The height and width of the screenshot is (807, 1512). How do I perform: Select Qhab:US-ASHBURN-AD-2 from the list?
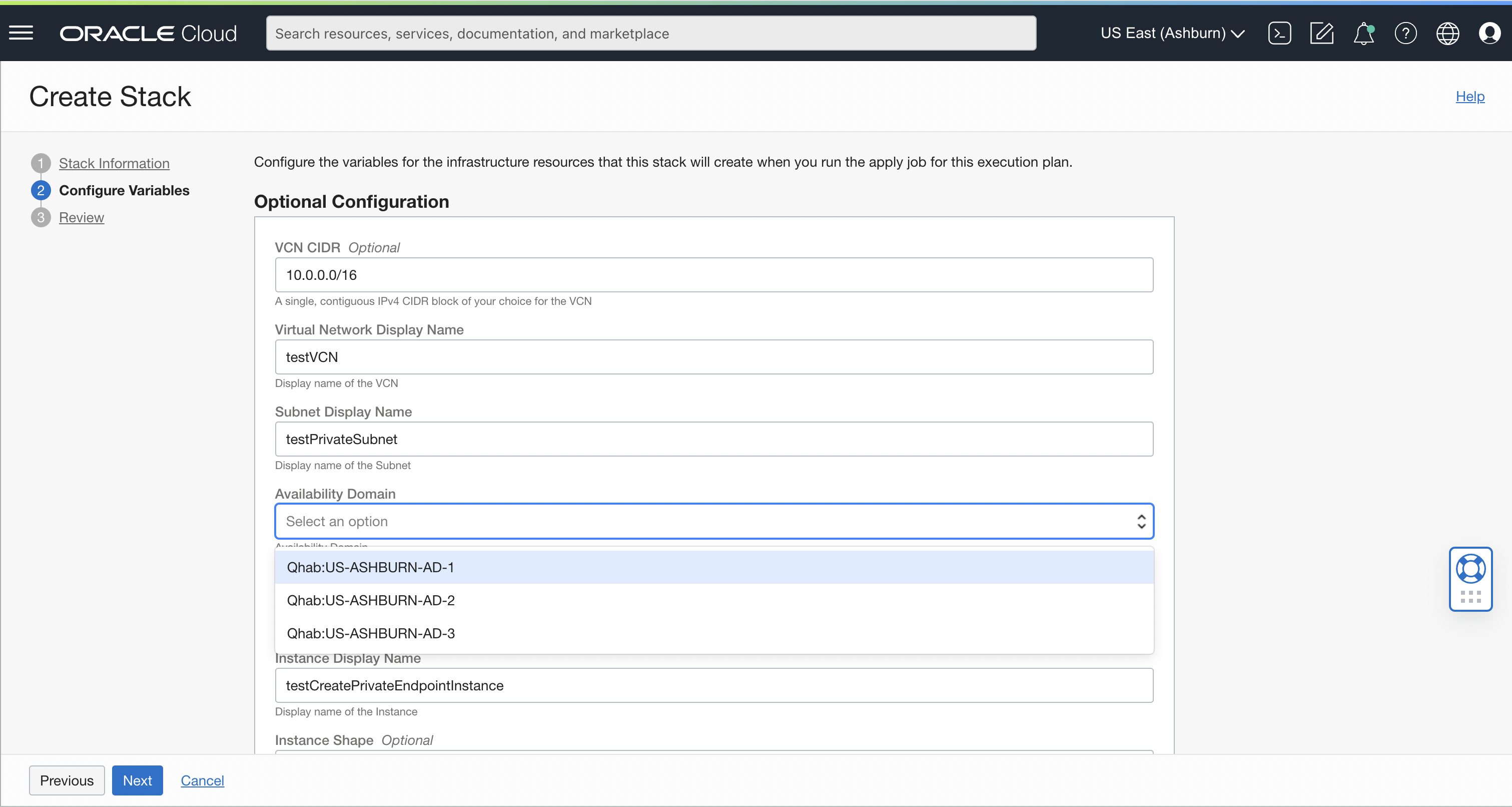(371, 600)
